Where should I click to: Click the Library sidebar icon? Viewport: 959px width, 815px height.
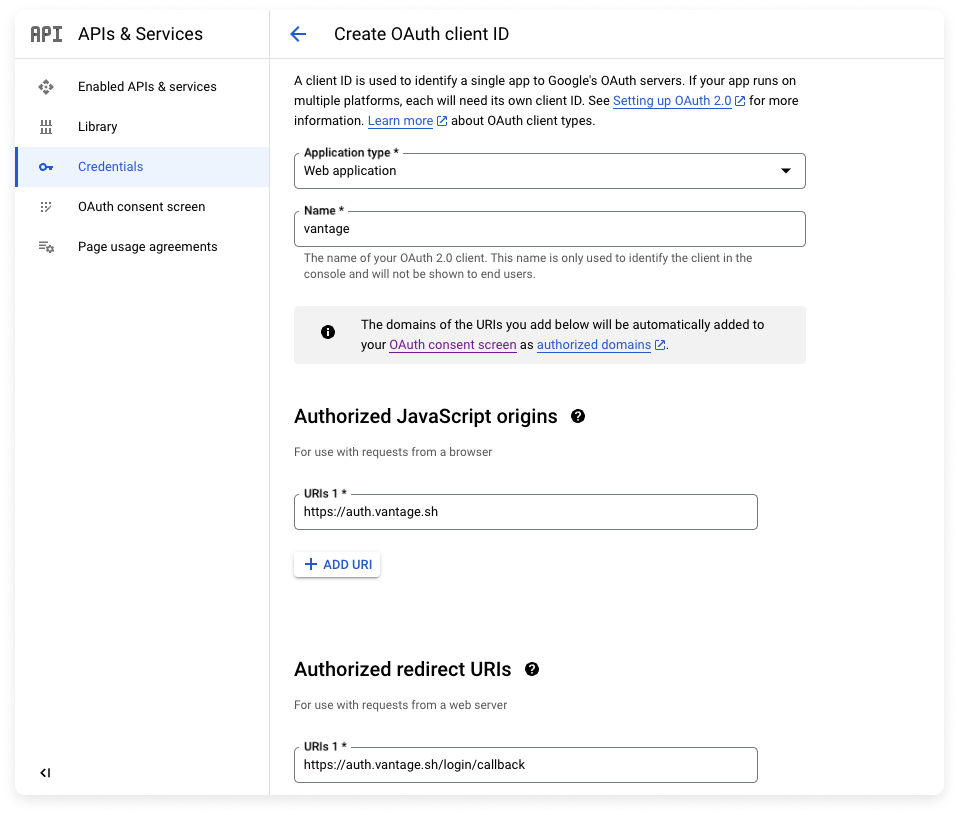point(46,127)
